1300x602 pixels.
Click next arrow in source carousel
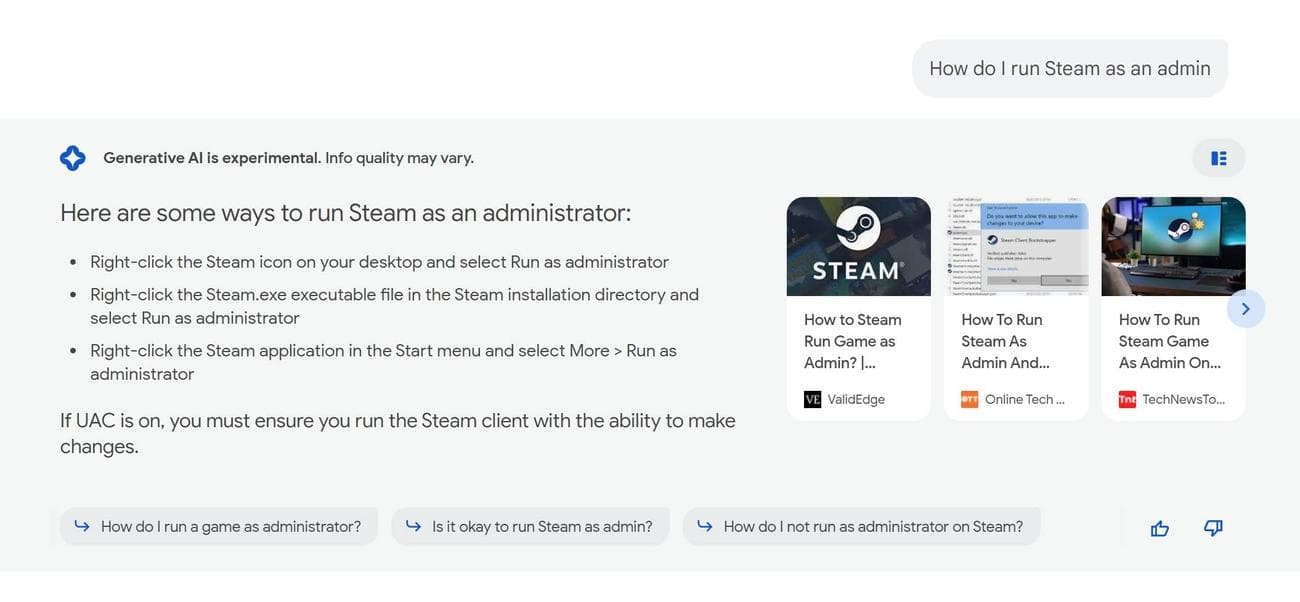[1245, 309]
